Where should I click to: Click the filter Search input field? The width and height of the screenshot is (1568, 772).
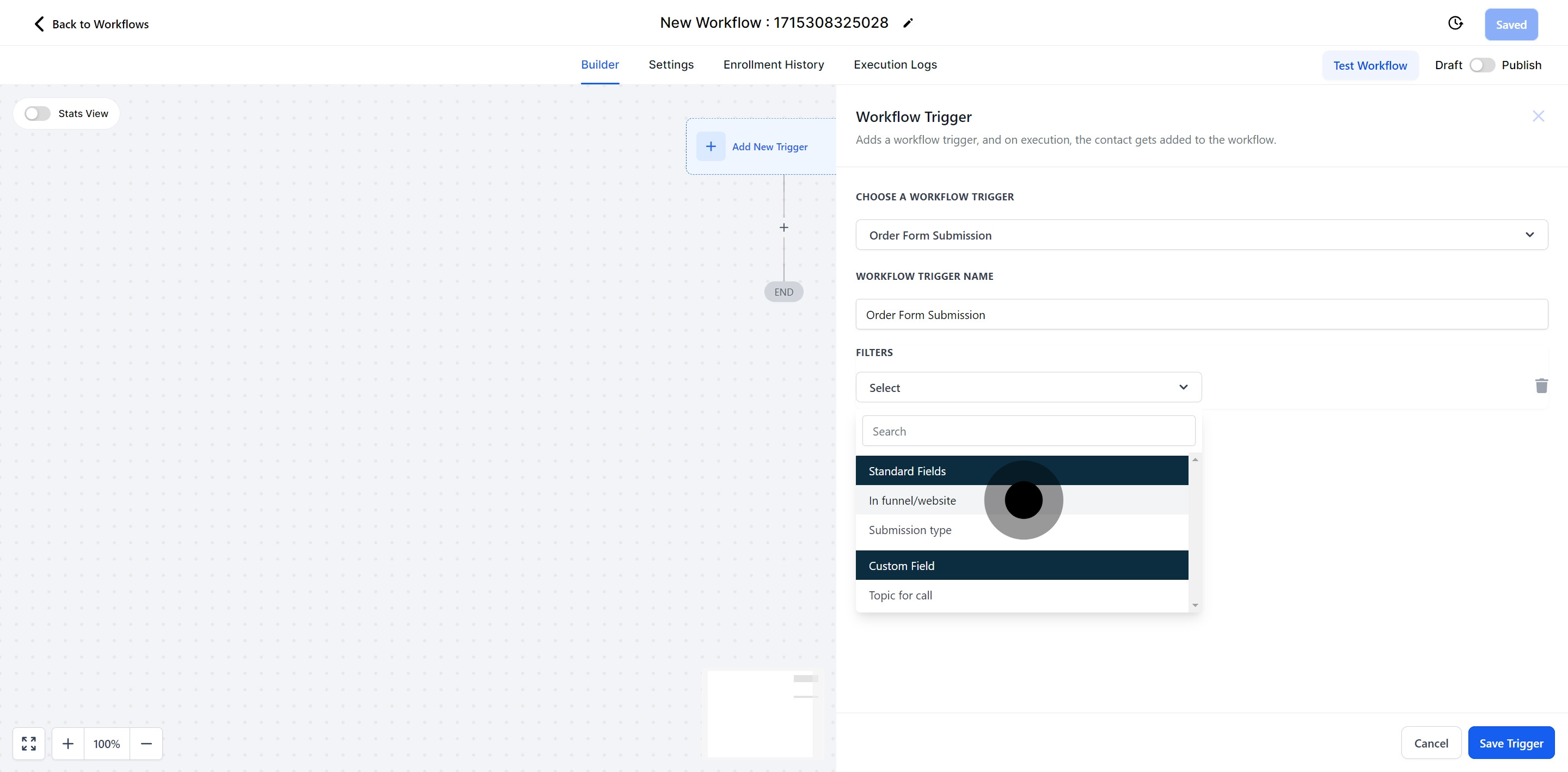(1028, 431)
